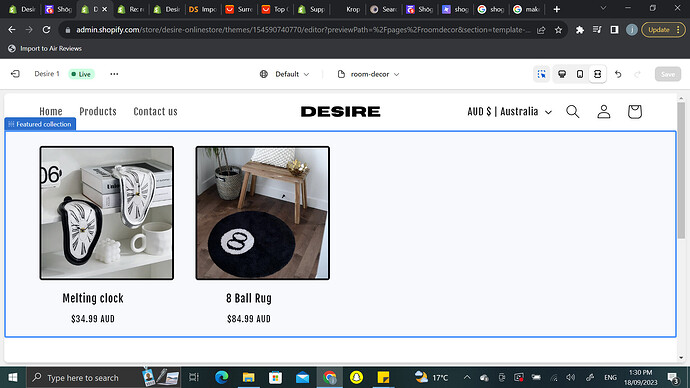Switch to the Supp tab
Image resolution: width=690 pixels, height=388 pixels.
coord(311,9)
